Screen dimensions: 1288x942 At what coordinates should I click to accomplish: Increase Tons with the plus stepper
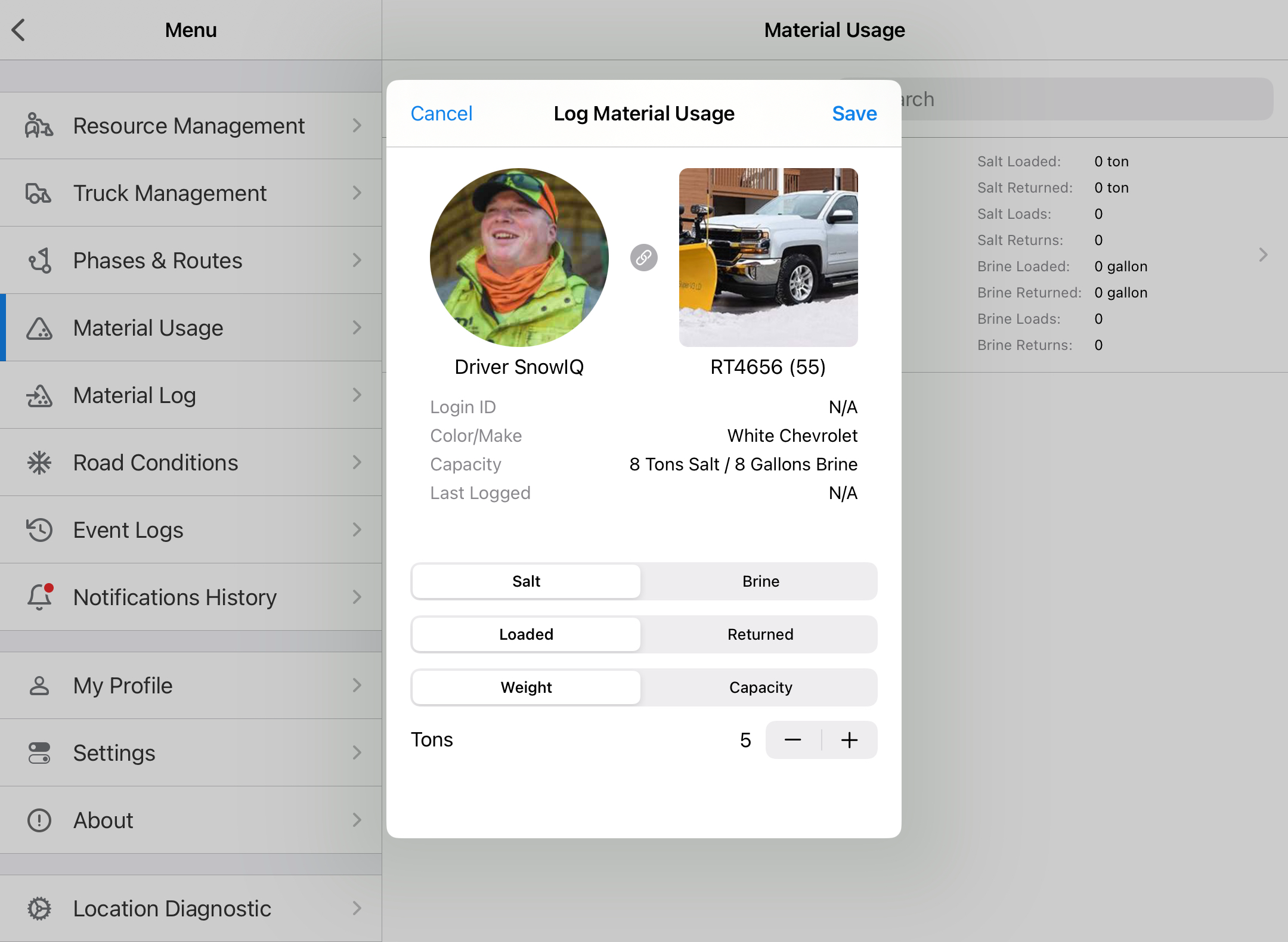849,740
